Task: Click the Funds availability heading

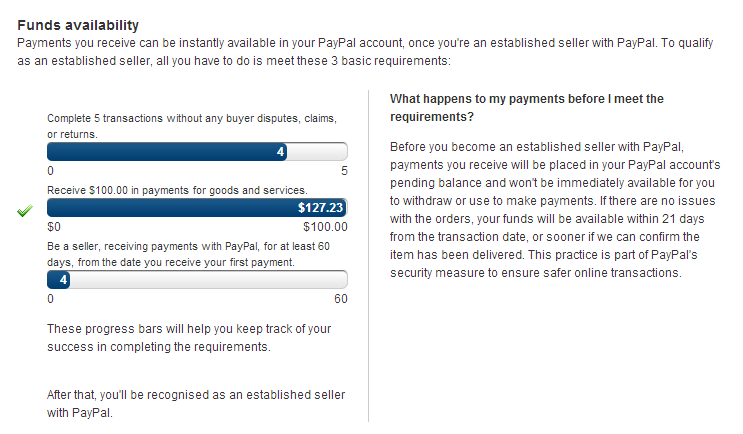Action: 78,24
